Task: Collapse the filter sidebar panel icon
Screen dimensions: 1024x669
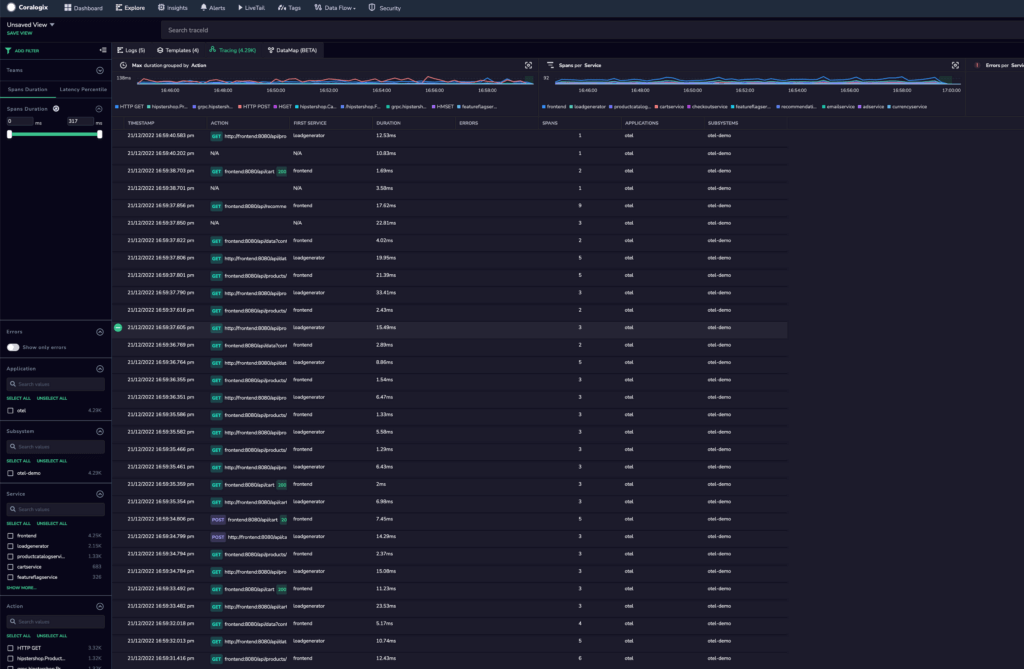Action: coord(103,50)
